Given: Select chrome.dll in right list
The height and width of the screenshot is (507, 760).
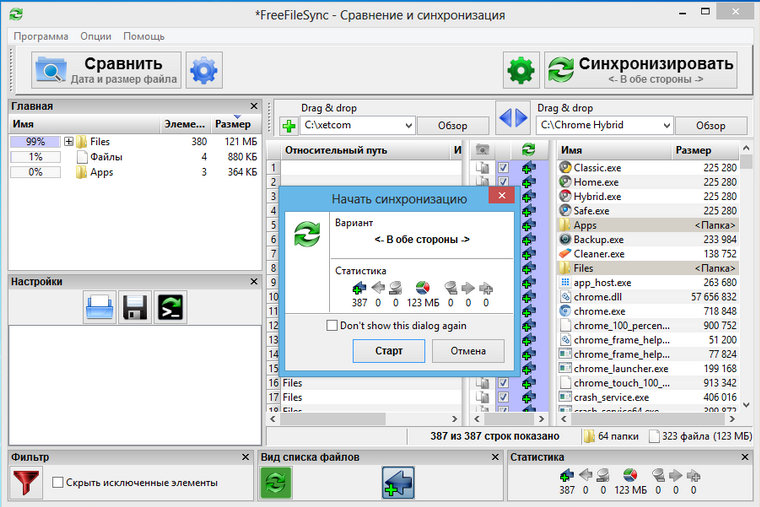Looking at the screenshot, I should [x=648, y=297].
